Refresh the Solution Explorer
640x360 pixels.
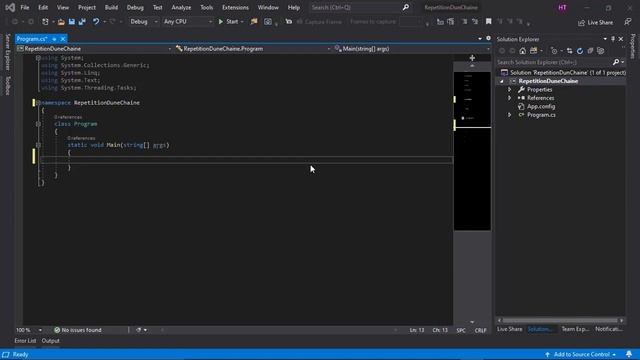[x=580, y=51]
